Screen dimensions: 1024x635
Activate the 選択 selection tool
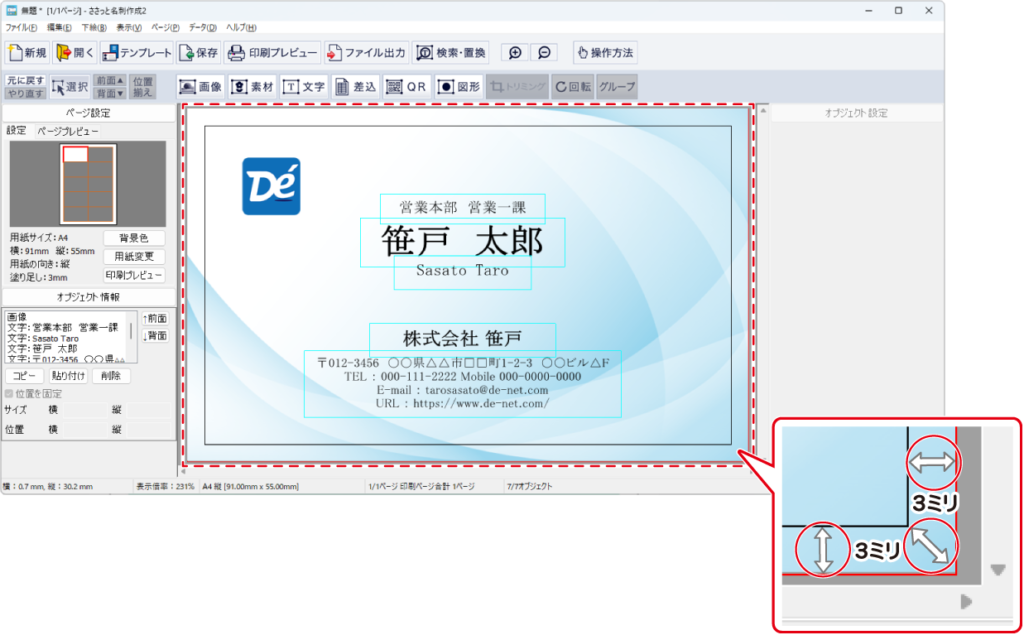tap(70, 87)
